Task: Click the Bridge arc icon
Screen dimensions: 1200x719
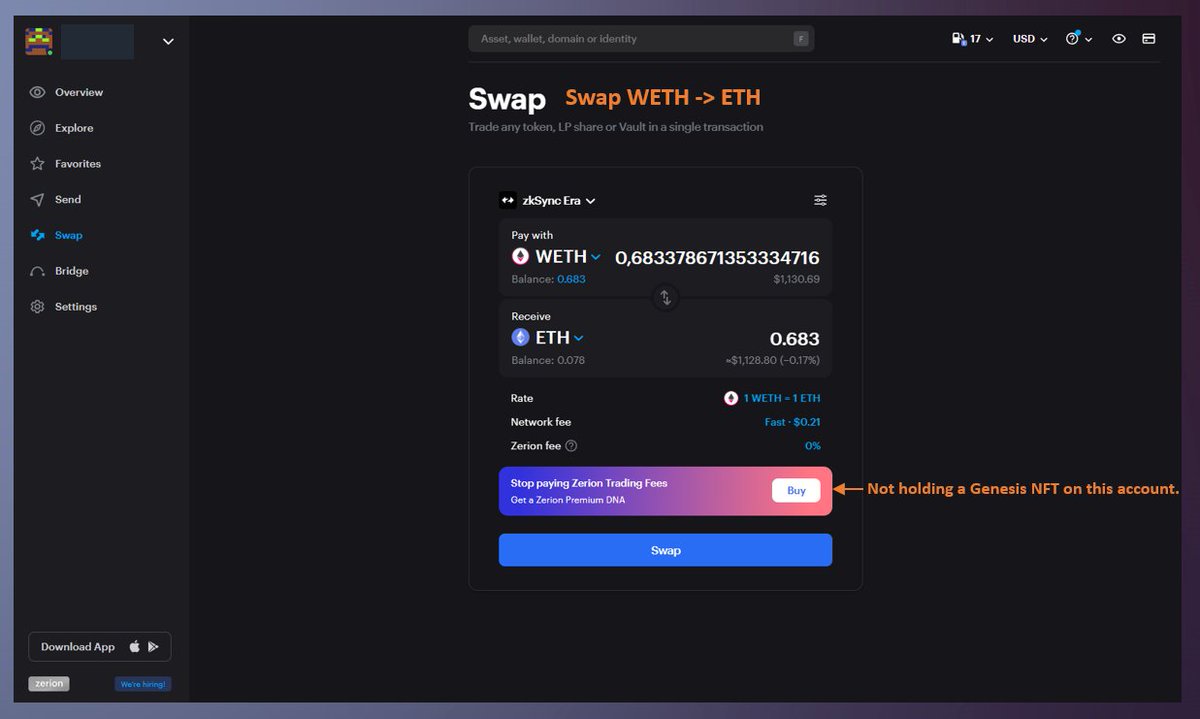Action: [37, 271]
